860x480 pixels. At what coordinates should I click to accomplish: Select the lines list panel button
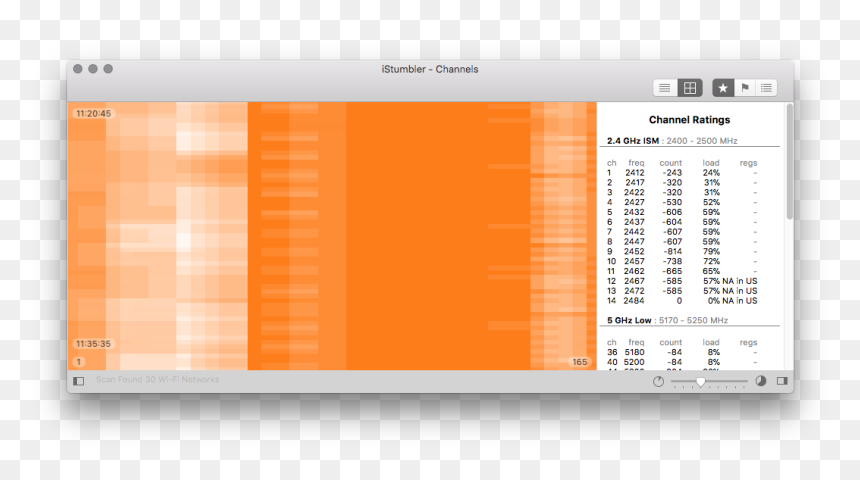(x=766, y=88)
